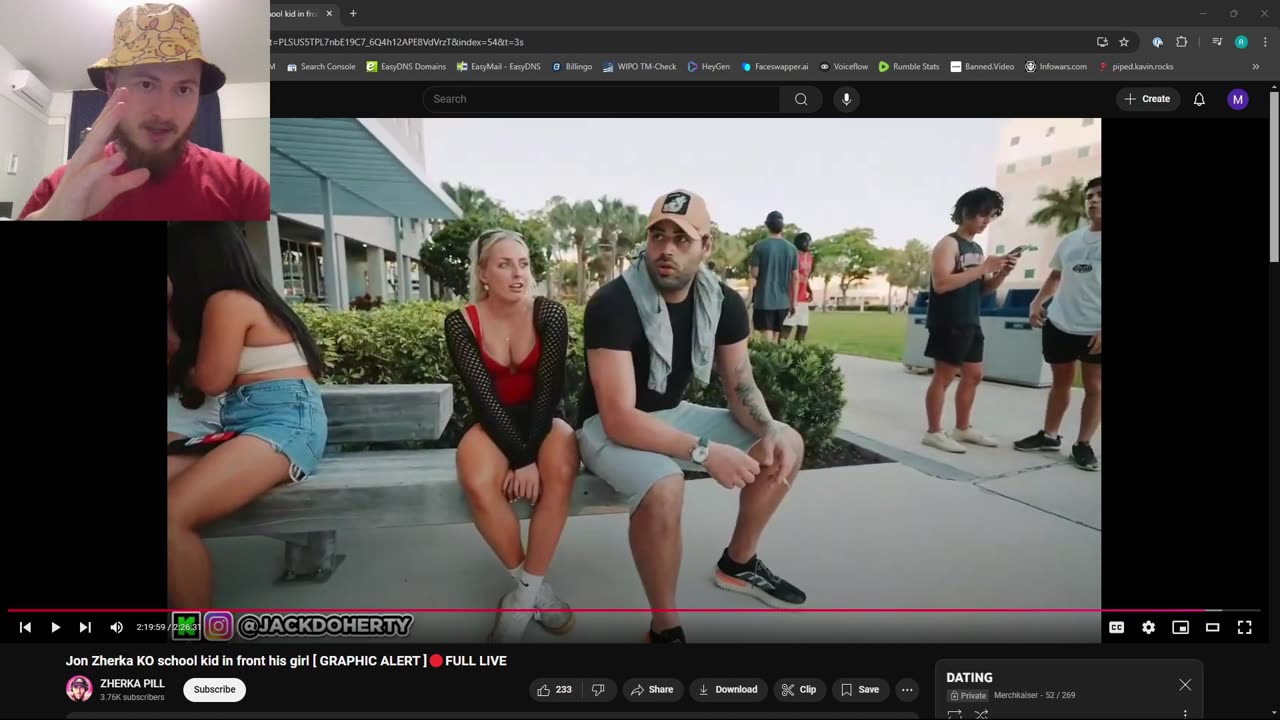Image resolution: width=1280 pixels, height=720 pixels.
Task: Open Search Console bookmark
Action: coord(321,67)
